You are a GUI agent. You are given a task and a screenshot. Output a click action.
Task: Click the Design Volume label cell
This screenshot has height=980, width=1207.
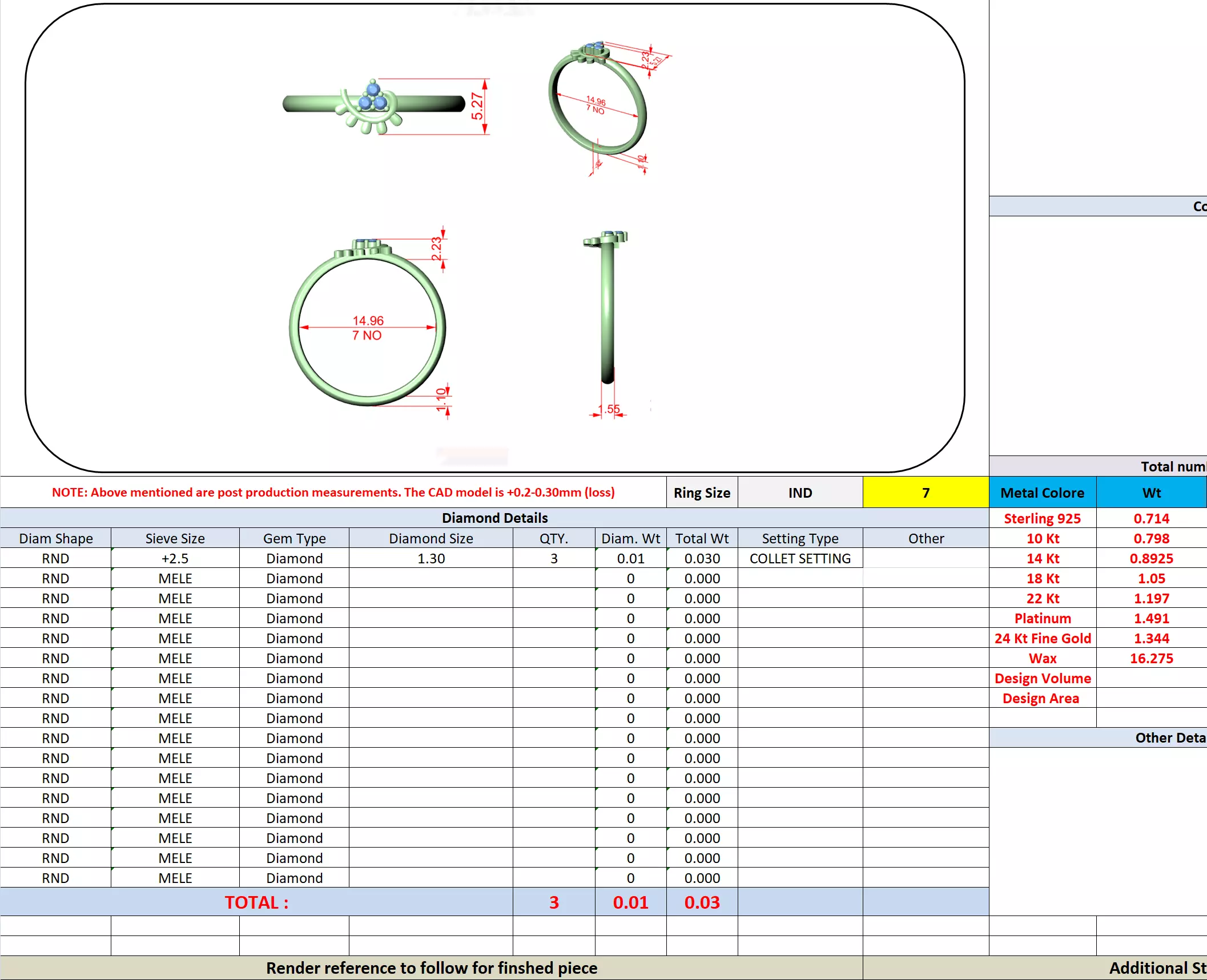tap(1042, 678)
